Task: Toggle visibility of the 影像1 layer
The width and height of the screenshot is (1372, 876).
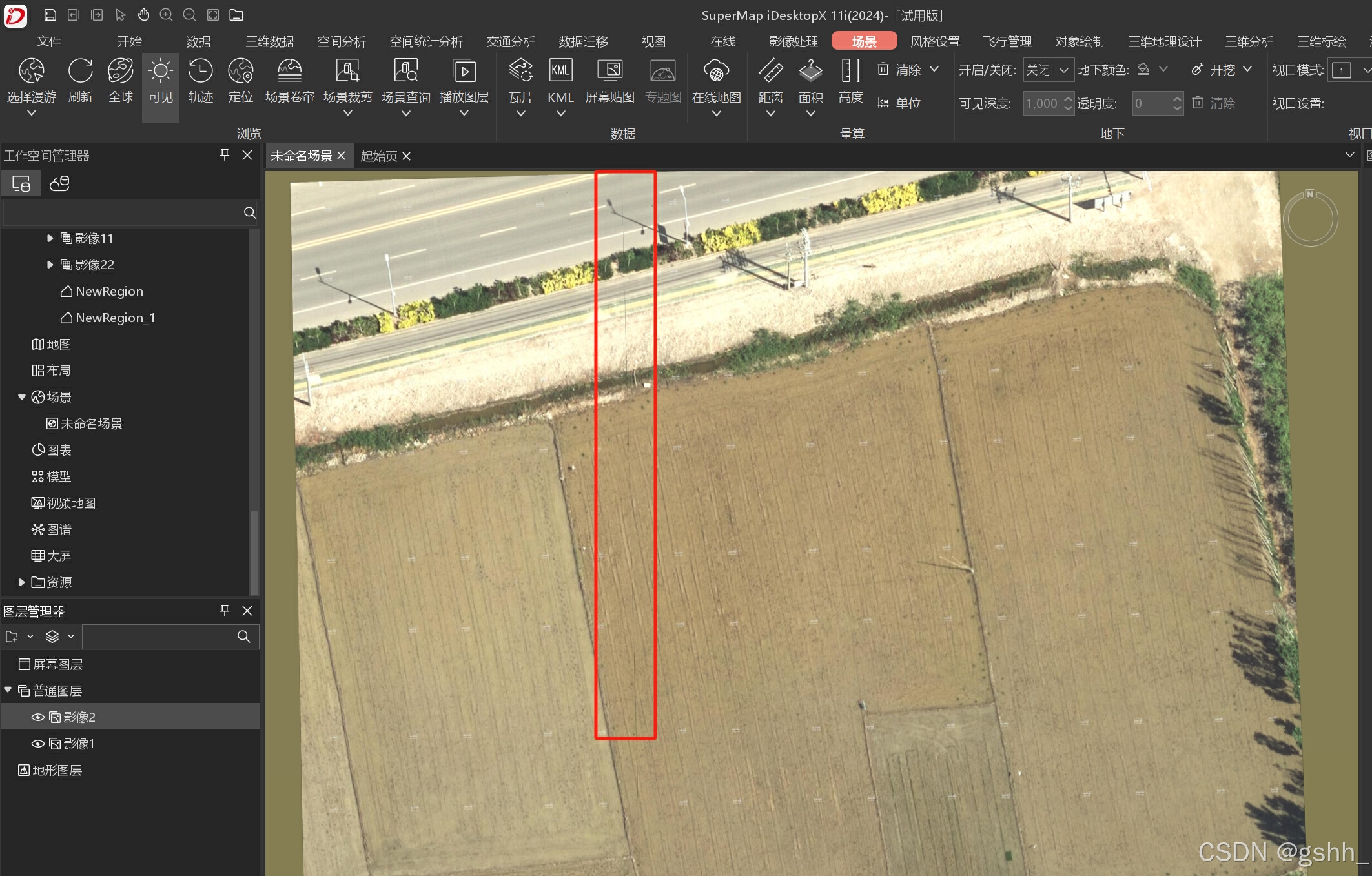Action: pyautogui.click(x=38, y=744)
